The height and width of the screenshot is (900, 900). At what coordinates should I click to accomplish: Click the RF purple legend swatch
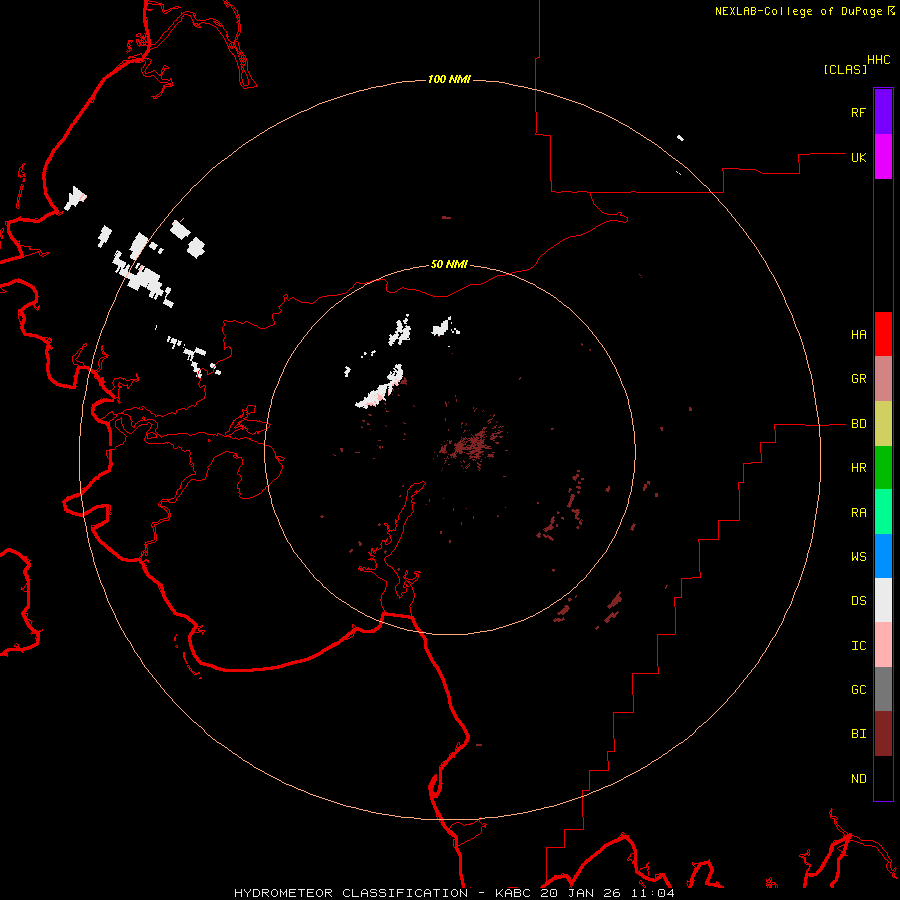point(883,112)
